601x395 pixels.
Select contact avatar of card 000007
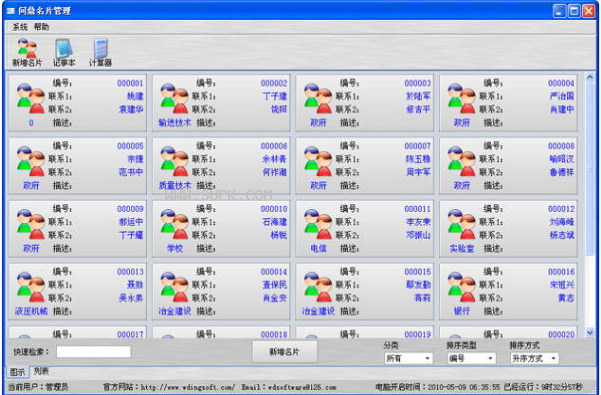click(318, 161)
